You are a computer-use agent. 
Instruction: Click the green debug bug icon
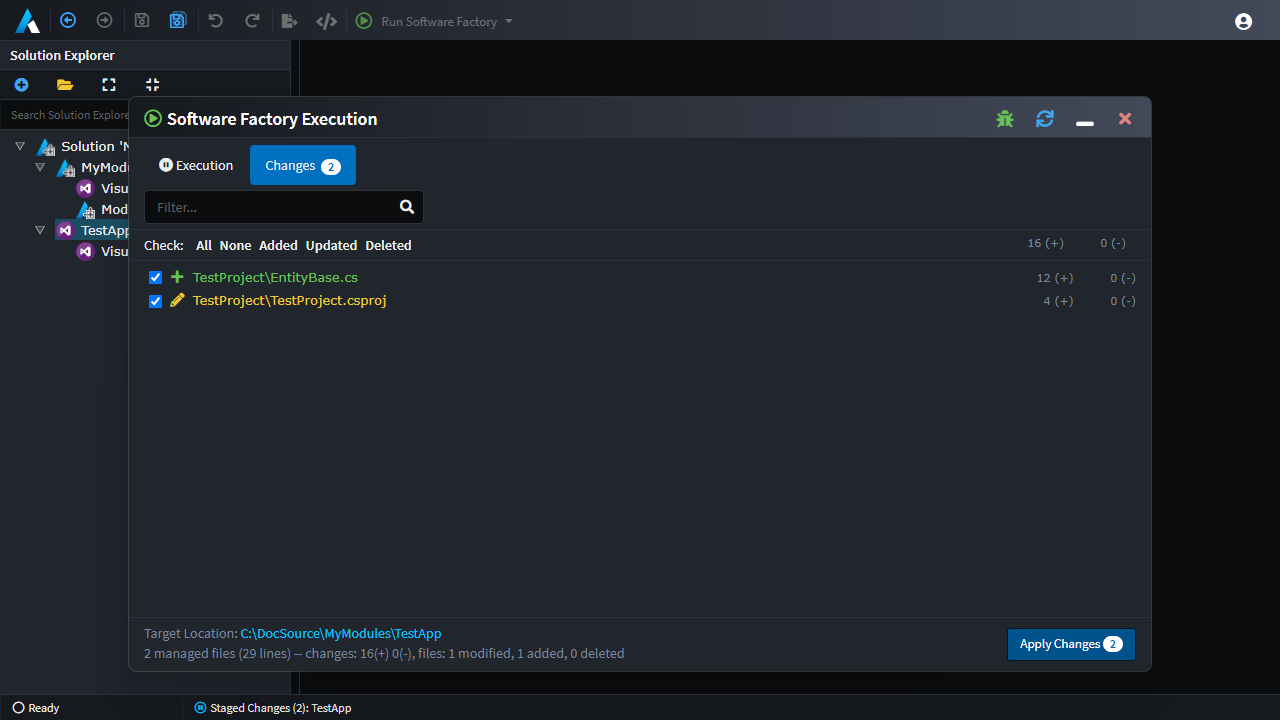pyautogui.click(x=1005, y=119)
